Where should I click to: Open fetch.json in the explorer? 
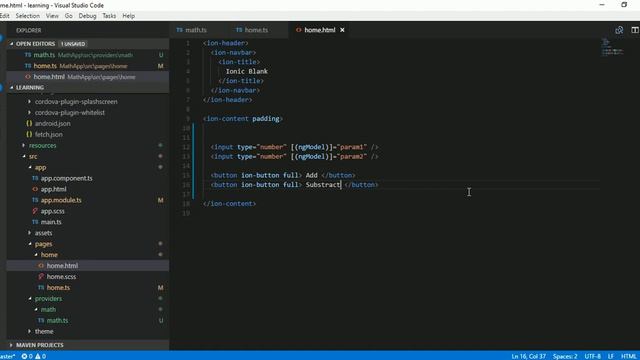[49, 134]
